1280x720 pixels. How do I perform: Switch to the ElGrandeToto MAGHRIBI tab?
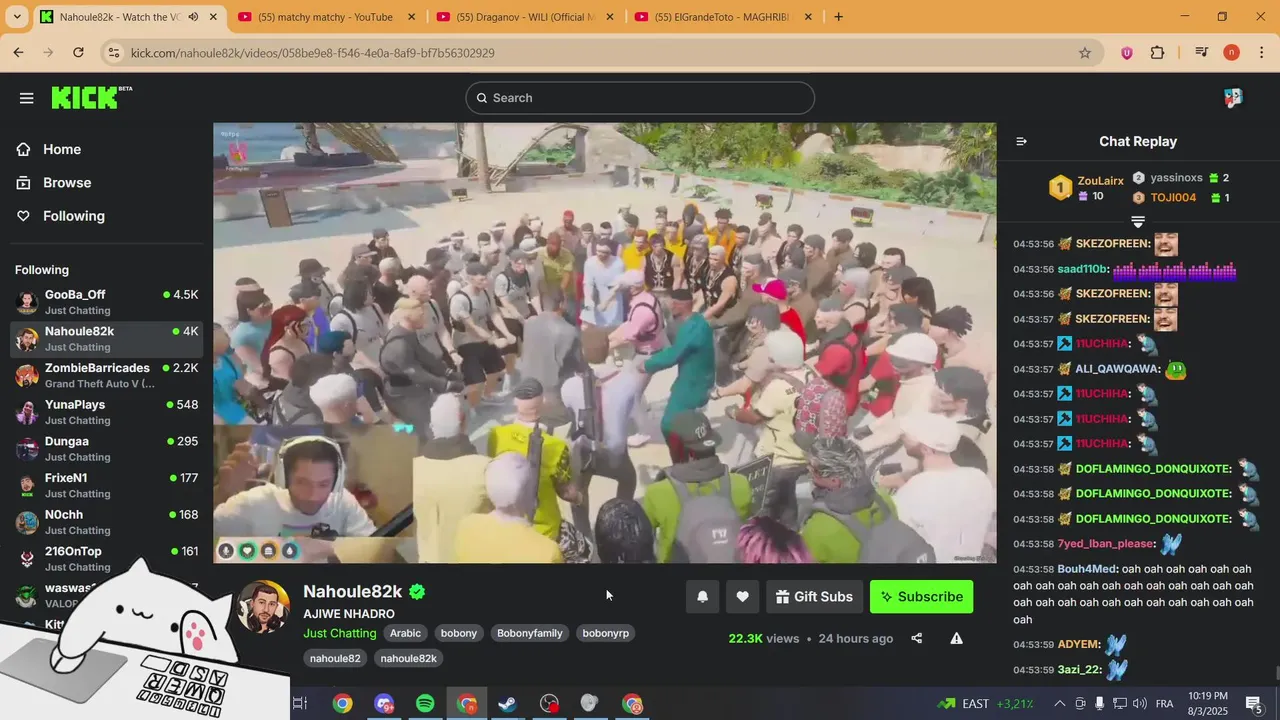[x=721, y=17]
